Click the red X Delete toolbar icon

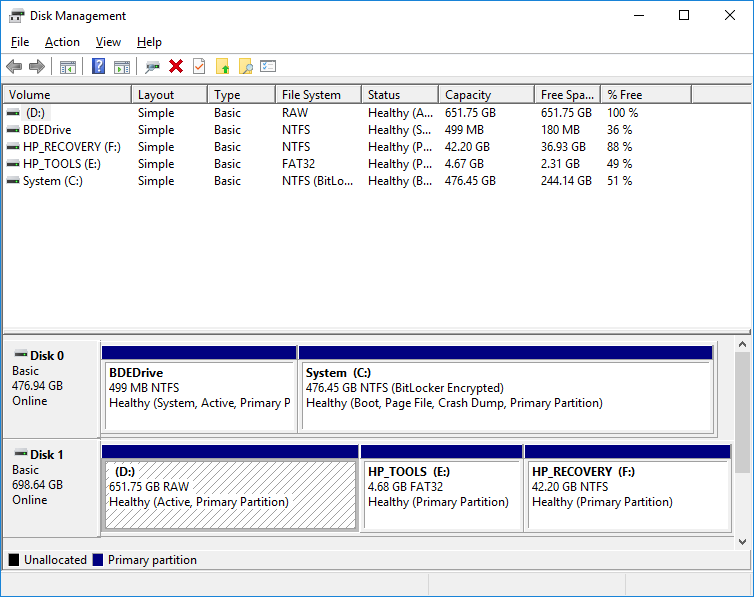[x=176, y=67]
